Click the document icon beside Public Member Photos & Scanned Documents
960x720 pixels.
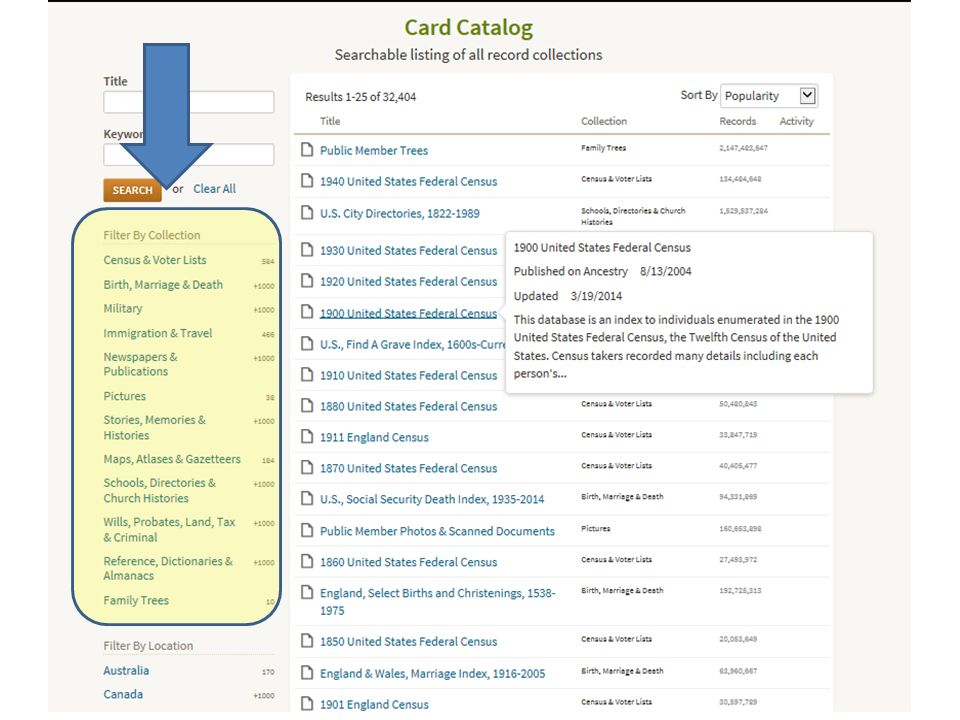[307, 530]
